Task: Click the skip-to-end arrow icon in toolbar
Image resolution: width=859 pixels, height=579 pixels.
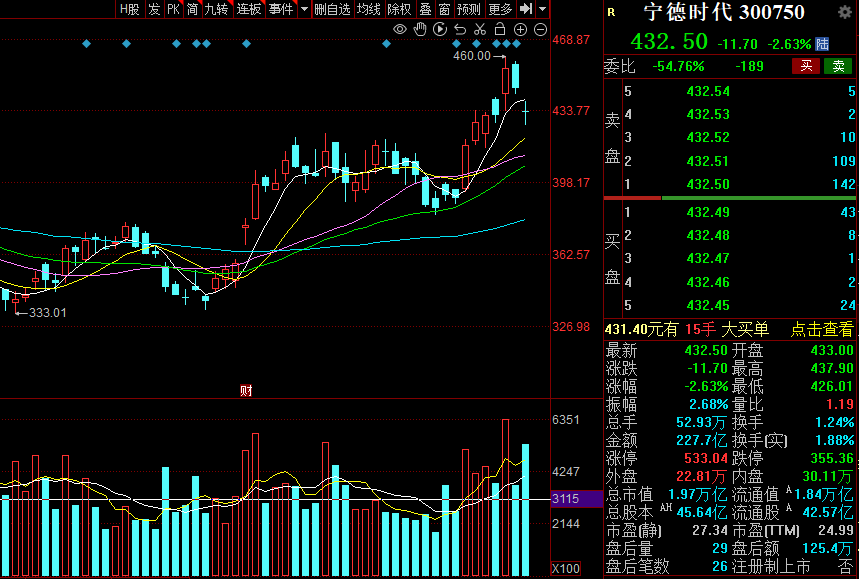Action: [525, 9]
